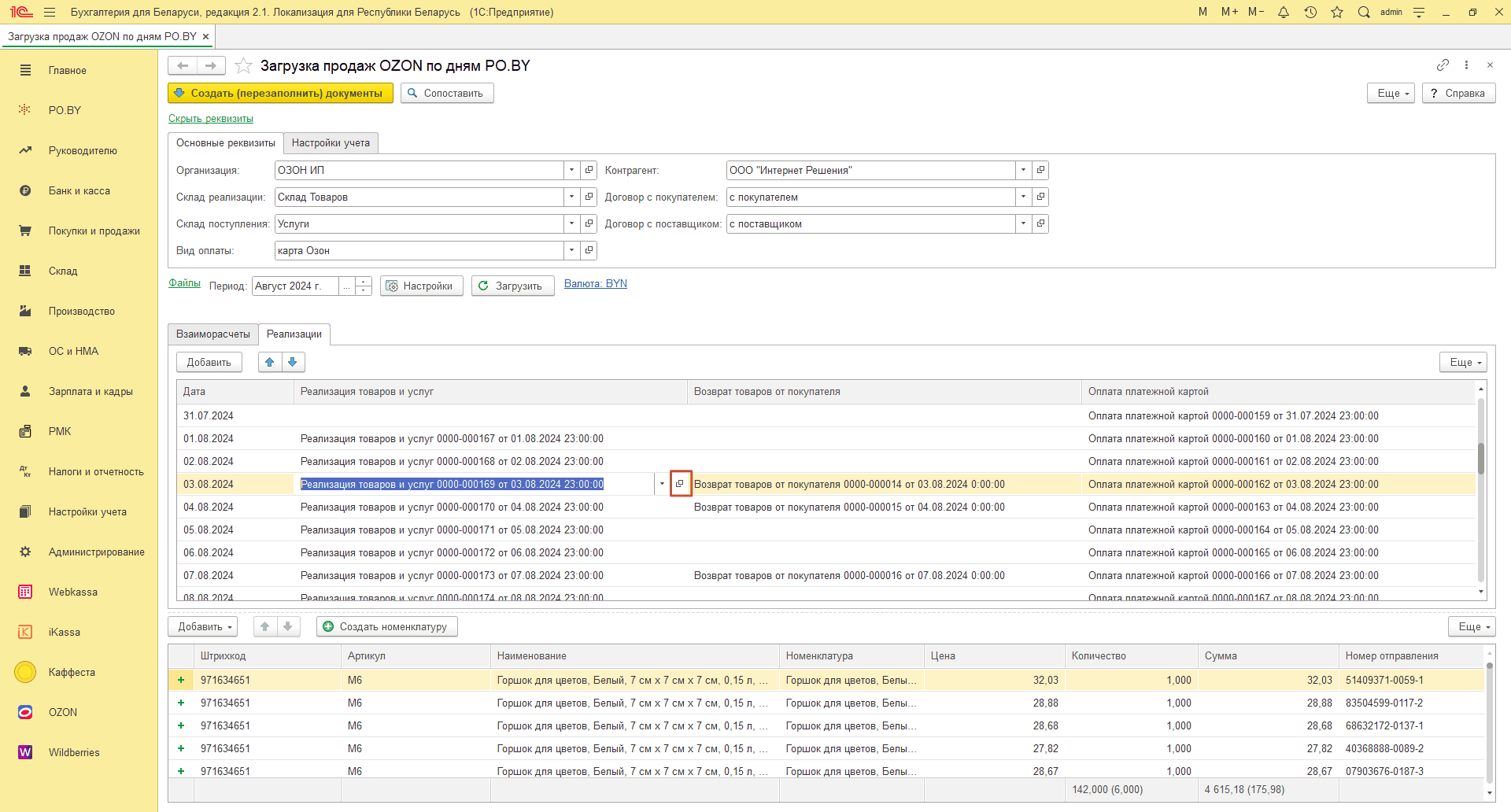Click the Сопоставить button
Image resolution: width=1511 pixels, height=812 pixels.
click(447, 93)
